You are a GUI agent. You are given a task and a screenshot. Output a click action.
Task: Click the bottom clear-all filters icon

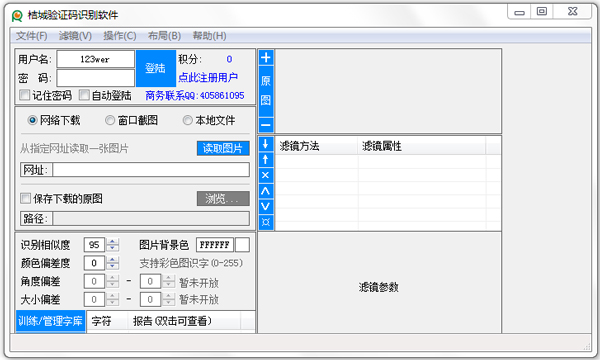[266, 222]
